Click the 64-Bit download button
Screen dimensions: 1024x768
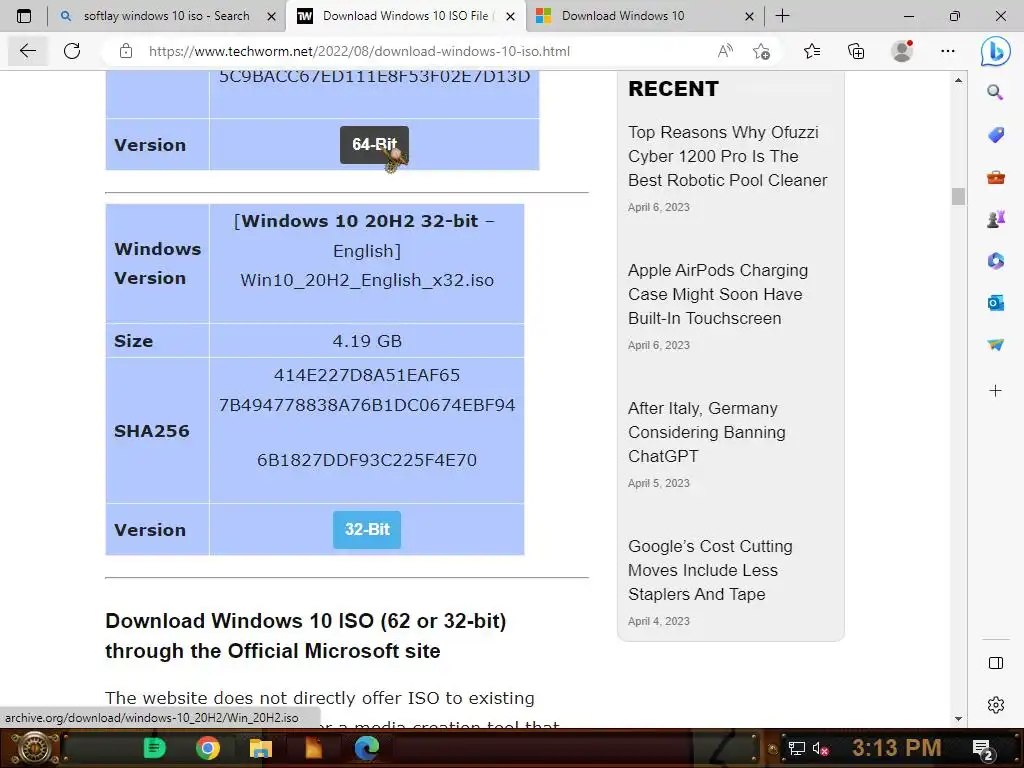tap(374, 144)
